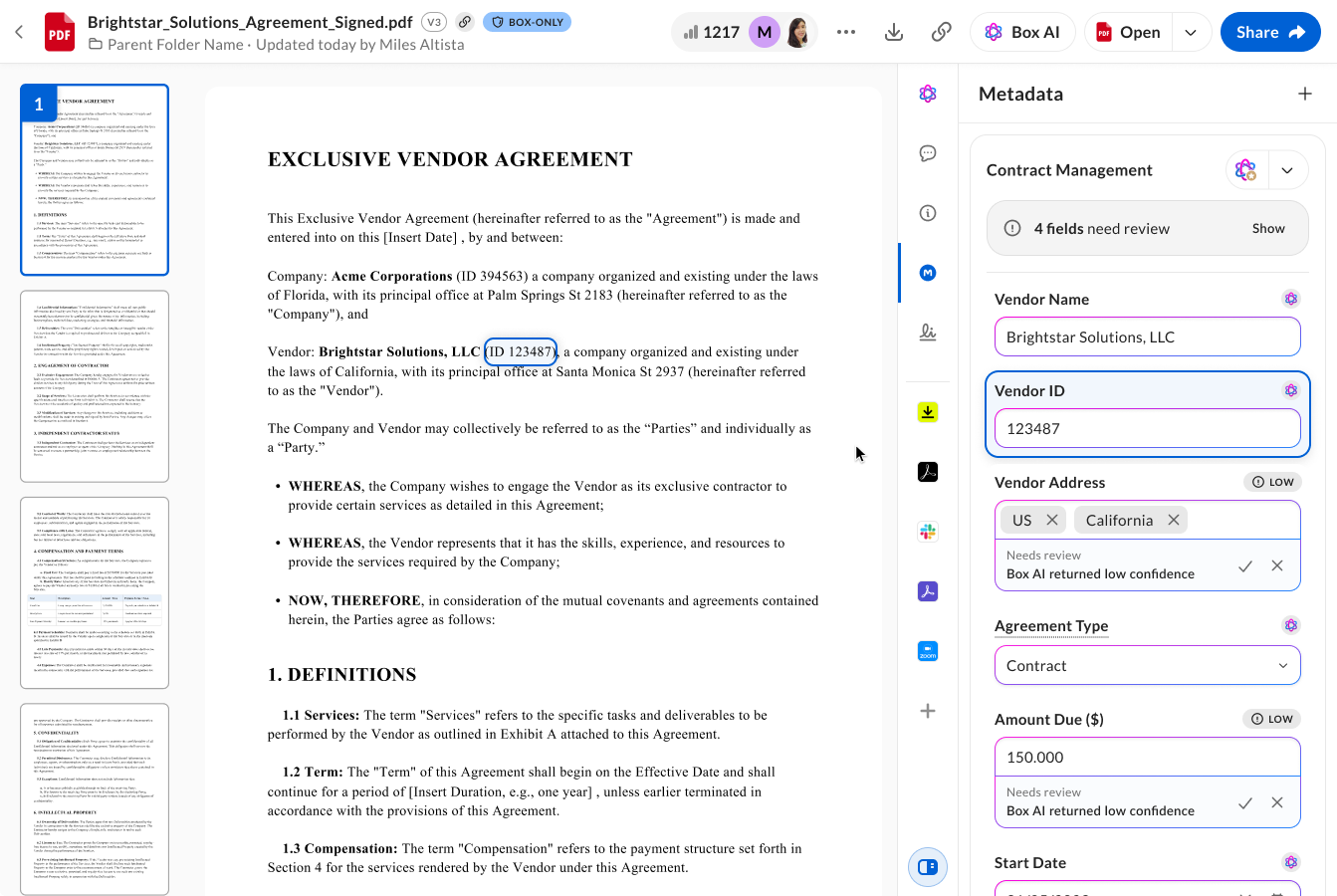1337x896 pixels.
Task: Add a new integration with the plus icon
Action: [x=927, y=710]
